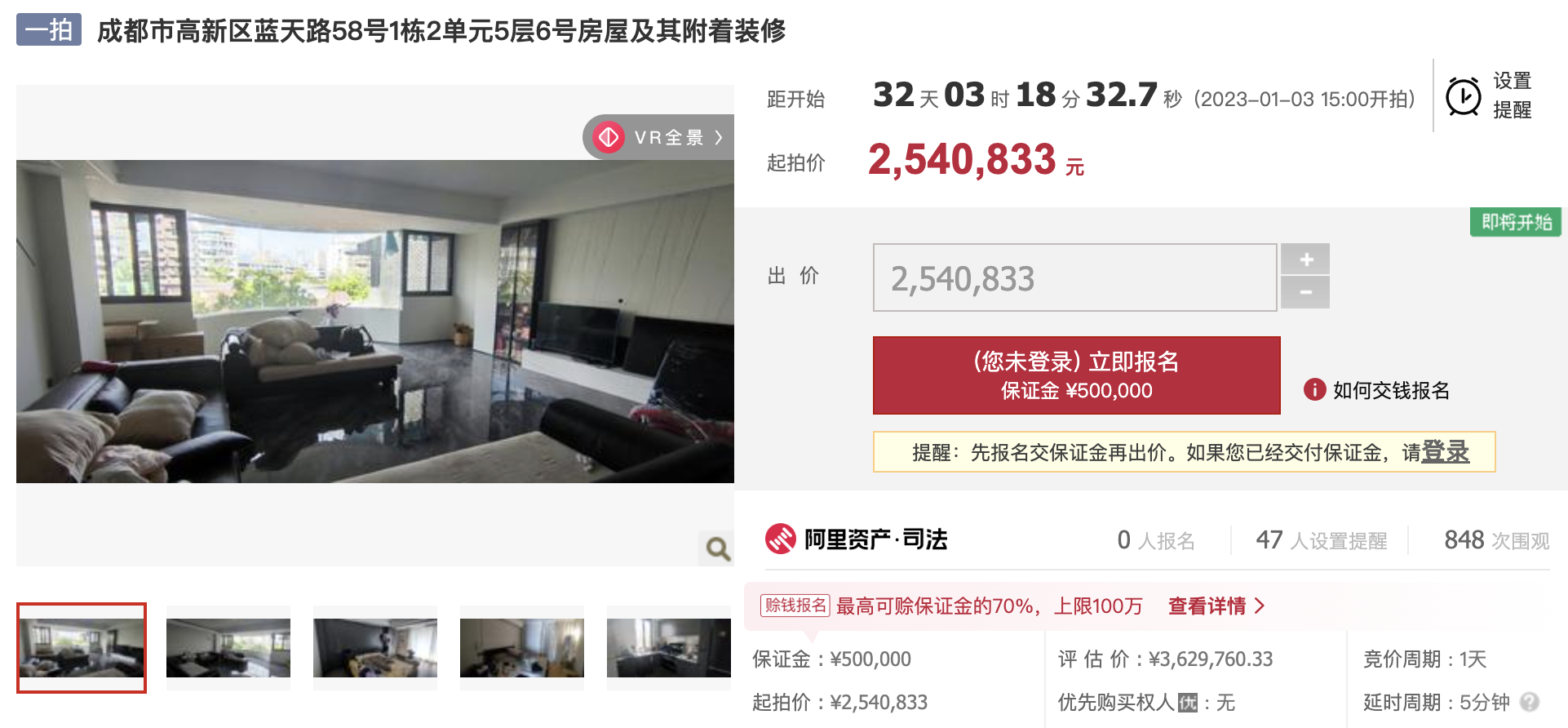Click the bid price input field
Viewport: 1568px width, 728px height.
pyautogui.click(x=1074, y=277)
